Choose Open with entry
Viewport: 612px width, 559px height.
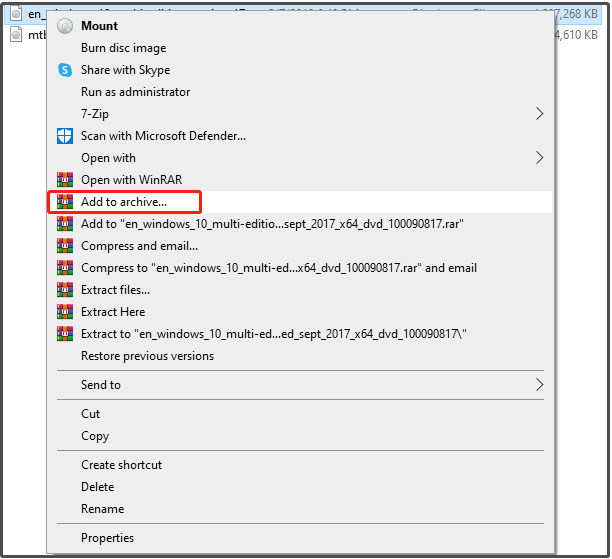[108, 158]
